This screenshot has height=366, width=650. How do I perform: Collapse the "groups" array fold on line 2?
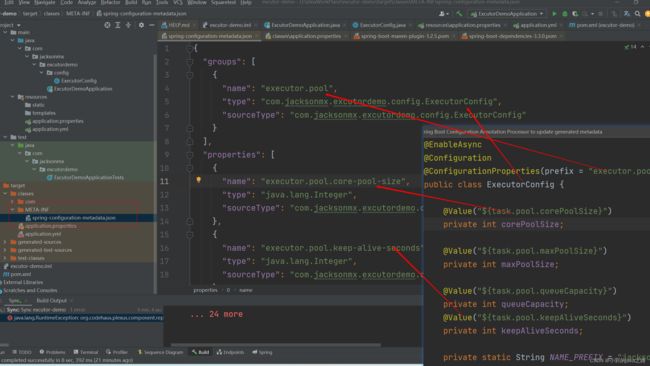point(189,62)
